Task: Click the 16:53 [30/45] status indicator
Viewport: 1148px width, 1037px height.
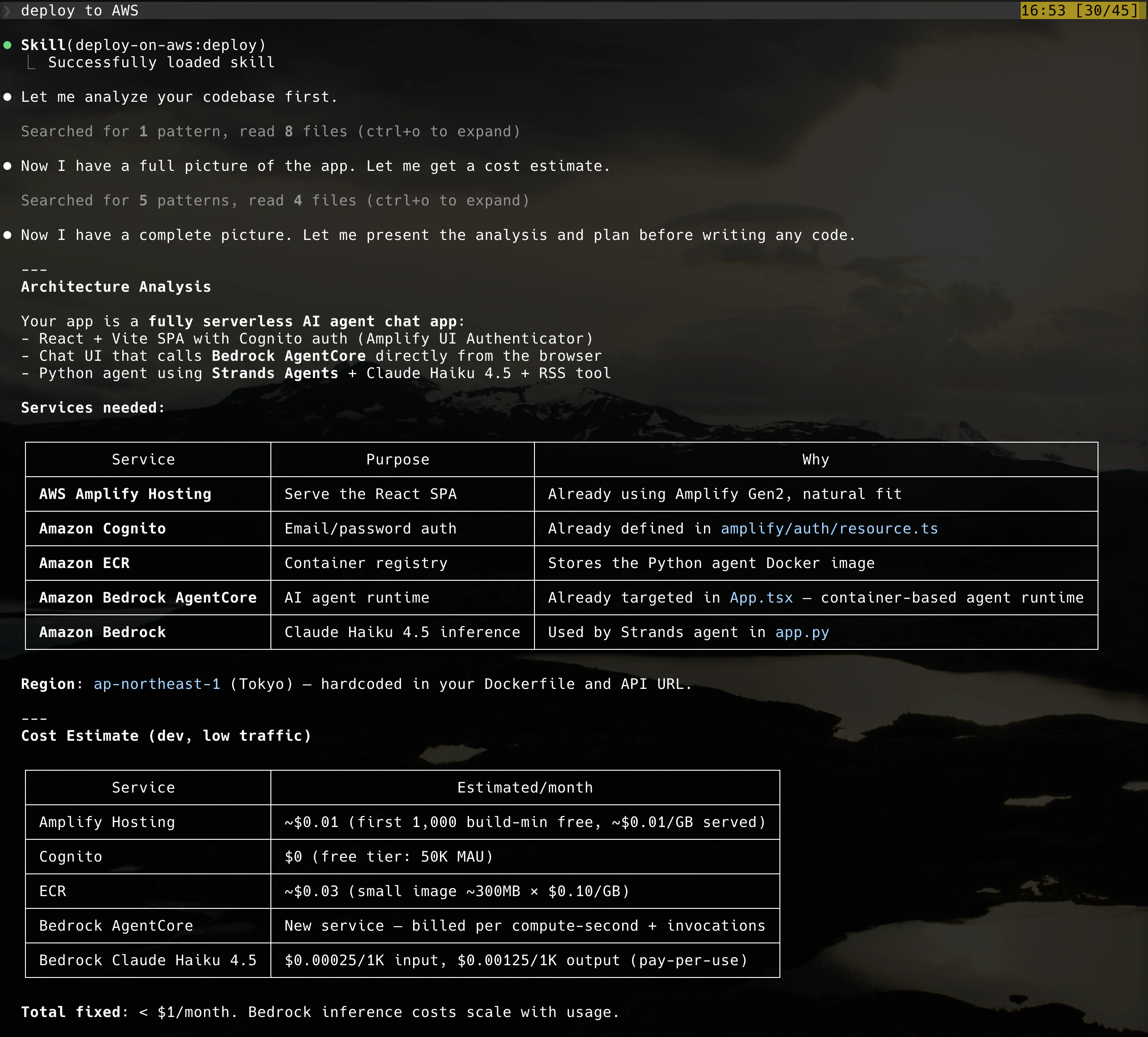Action: (1079, 10)
